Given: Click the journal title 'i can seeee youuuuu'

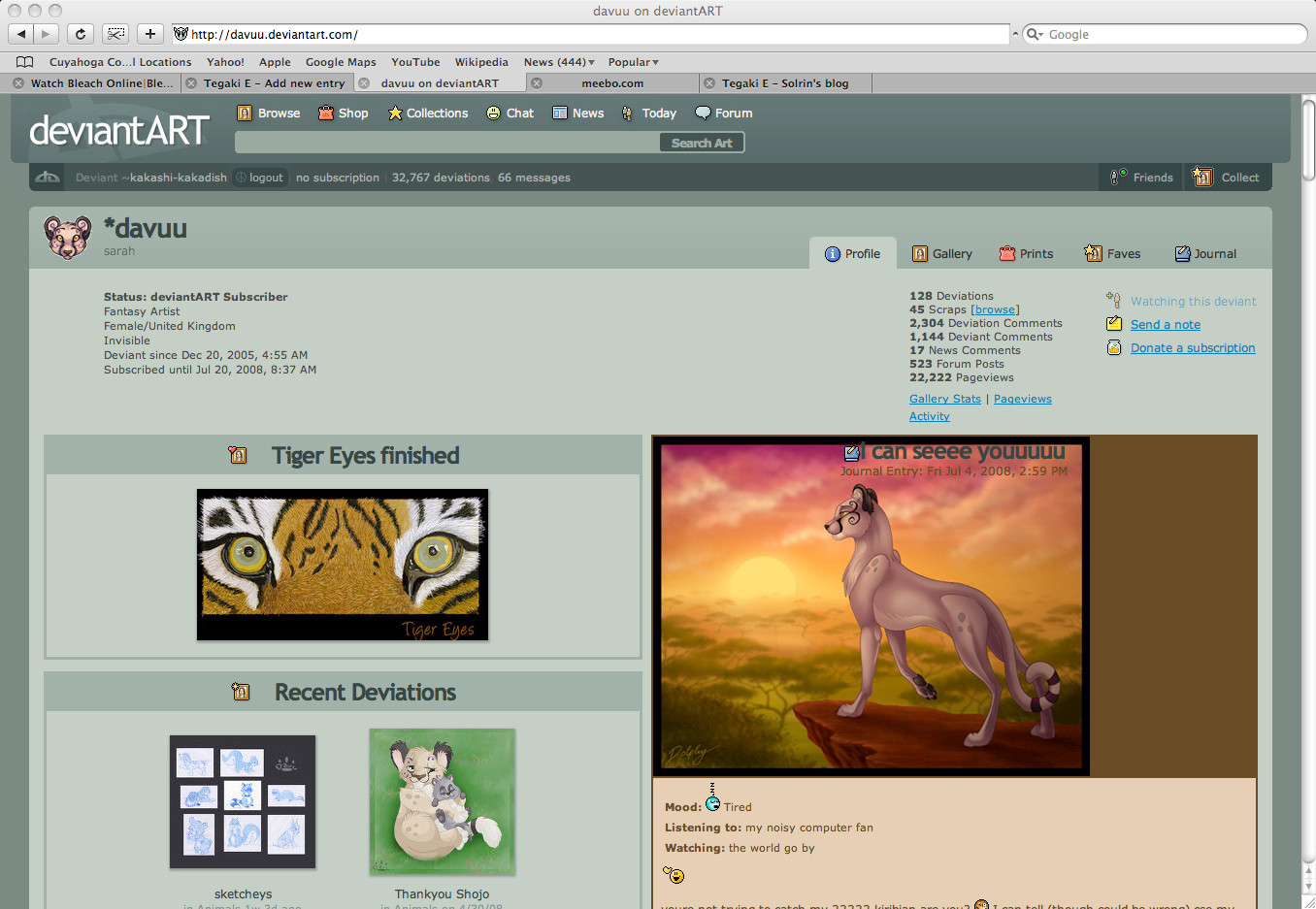Looking at the screenshot, I should tap(963, 451).
